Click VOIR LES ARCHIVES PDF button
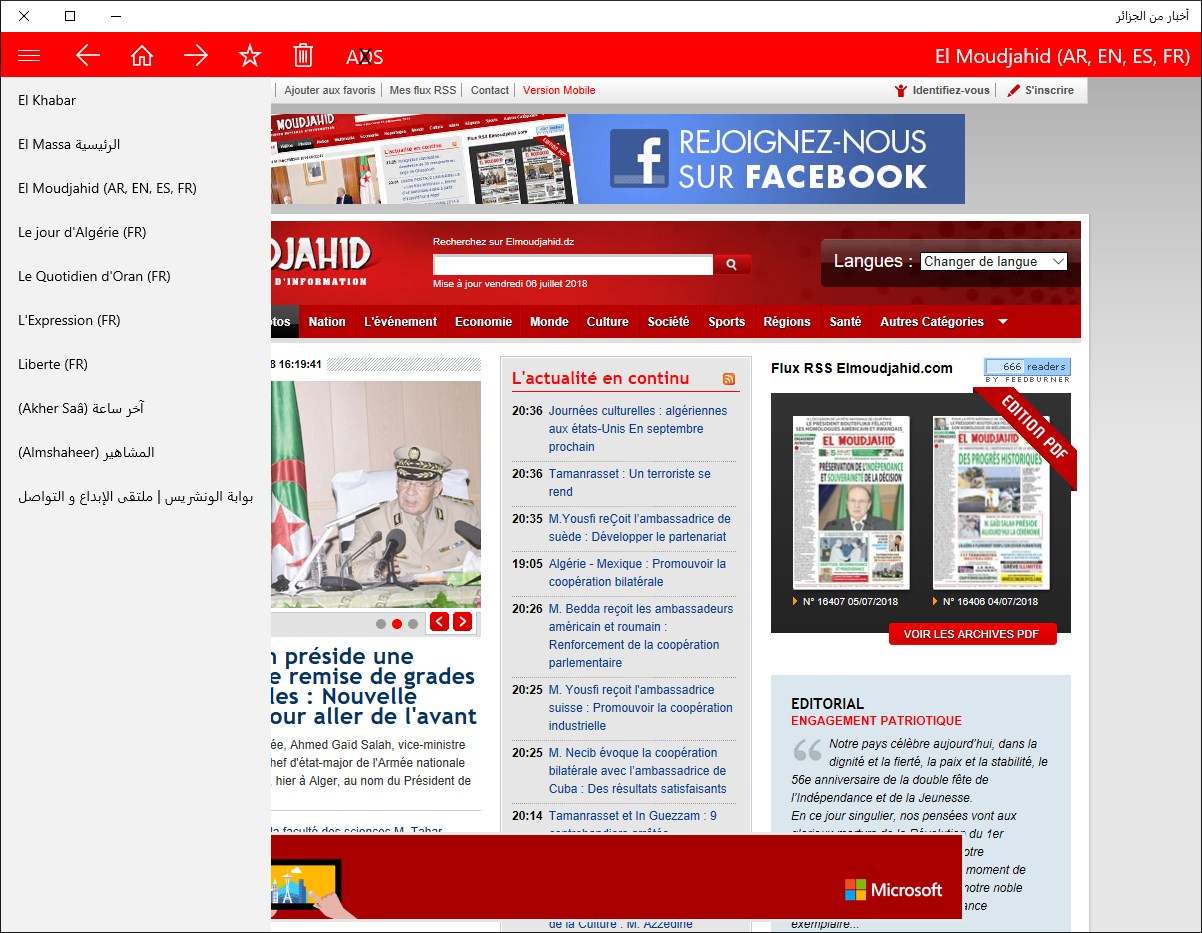 (972, 634)
